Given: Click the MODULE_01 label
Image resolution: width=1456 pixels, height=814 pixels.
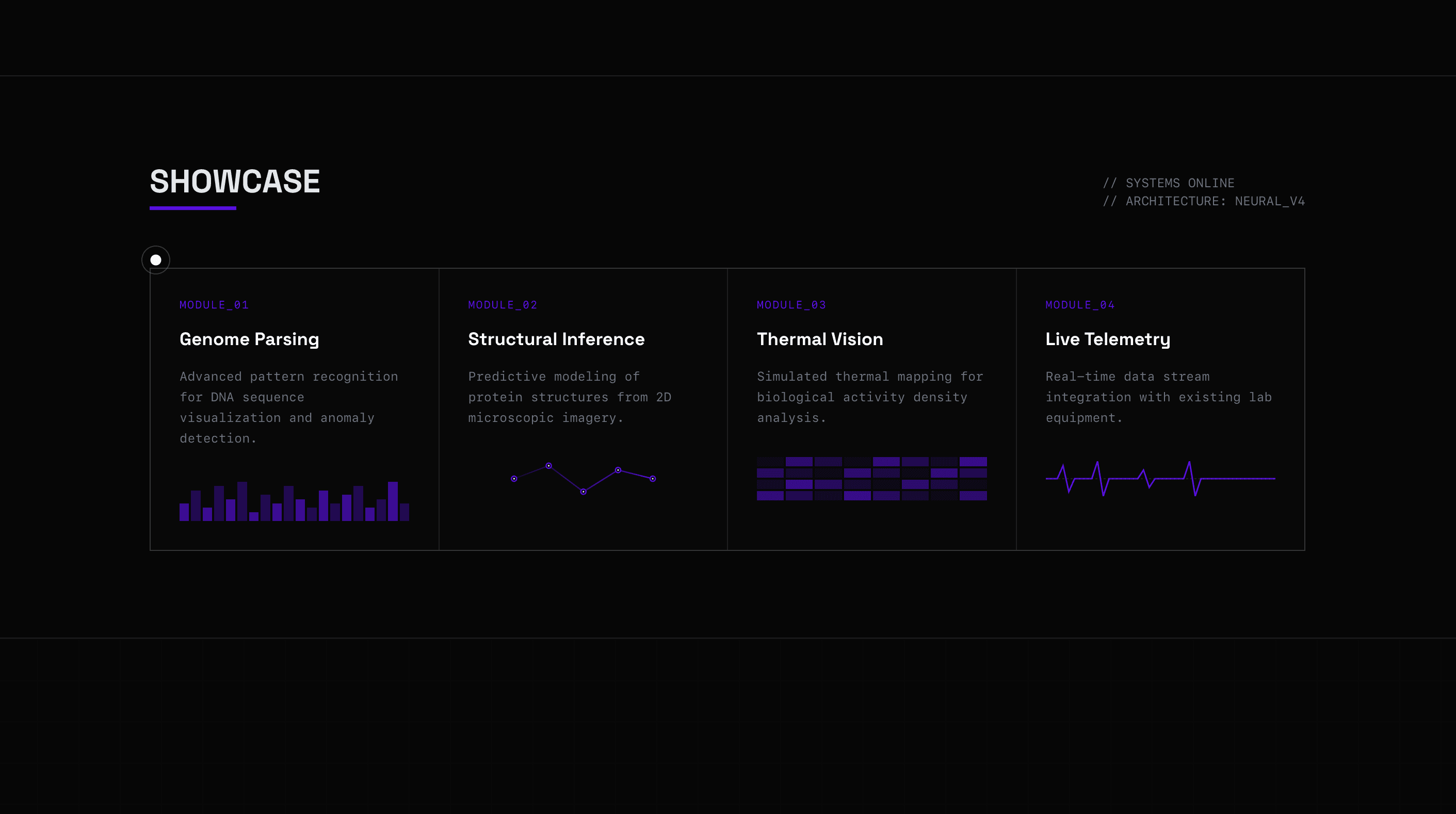Looking at the screenshot, I should click(x=214, y=305).
